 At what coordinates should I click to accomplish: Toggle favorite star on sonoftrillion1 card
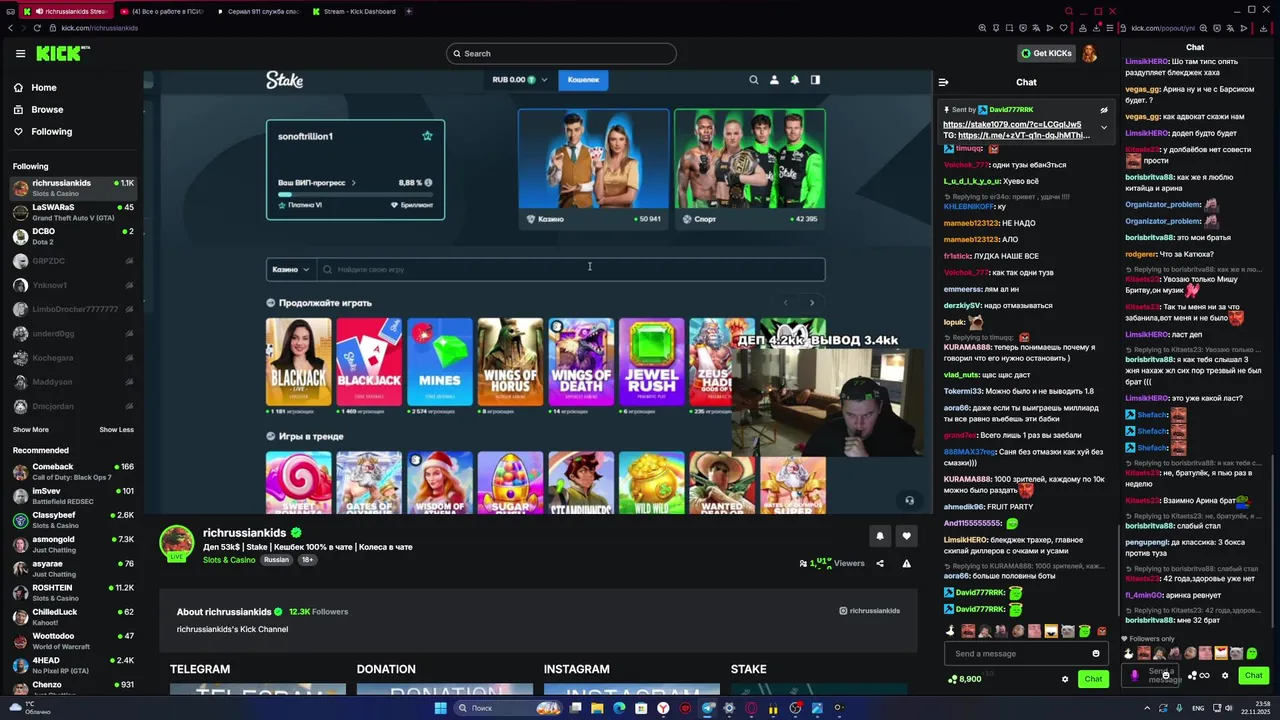point(427,136)
